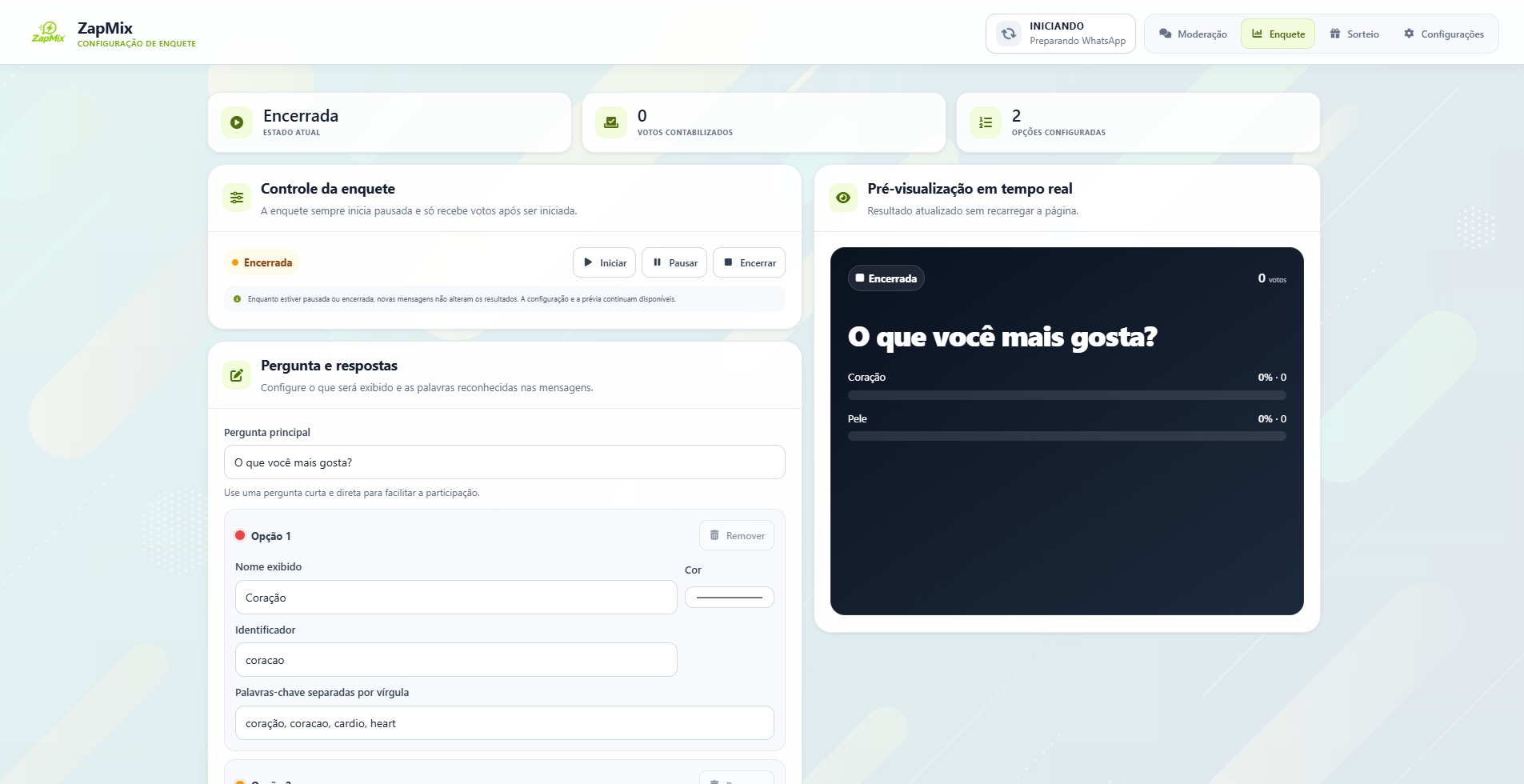Click the 'OPÇÕES CONFIGURADAS' label
1524x784 pixels.
pos(1058,133)
